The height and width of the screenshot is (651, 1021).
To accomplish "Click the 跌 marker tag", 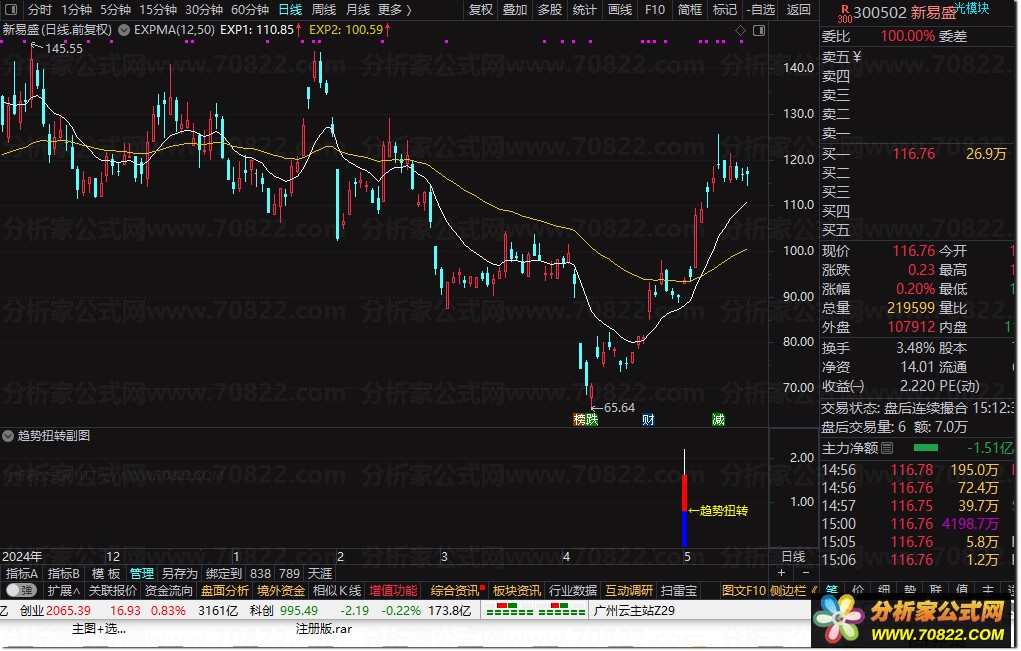I will coord(591,420).
